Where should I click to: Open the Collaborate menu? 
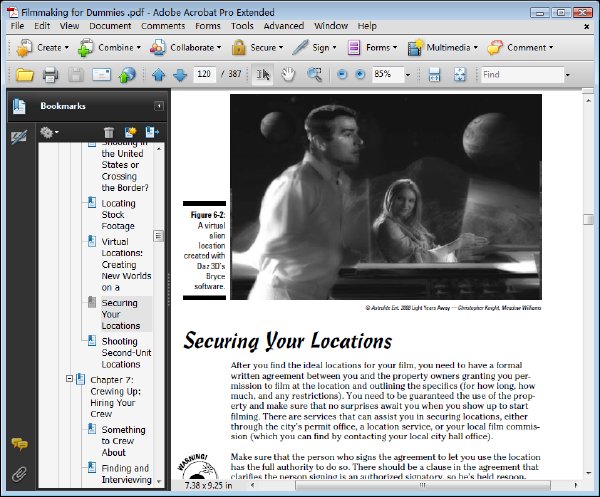[185, 48]
